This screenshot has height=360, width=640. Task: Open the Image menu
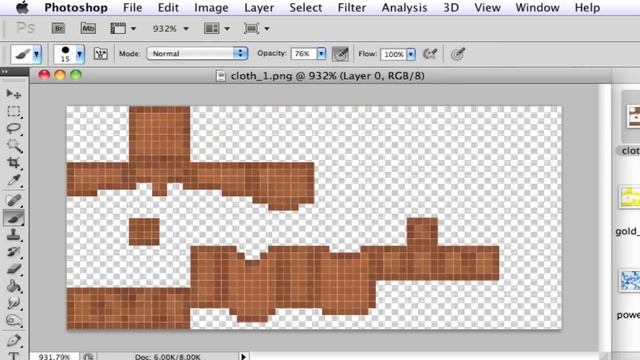[211, 8]
